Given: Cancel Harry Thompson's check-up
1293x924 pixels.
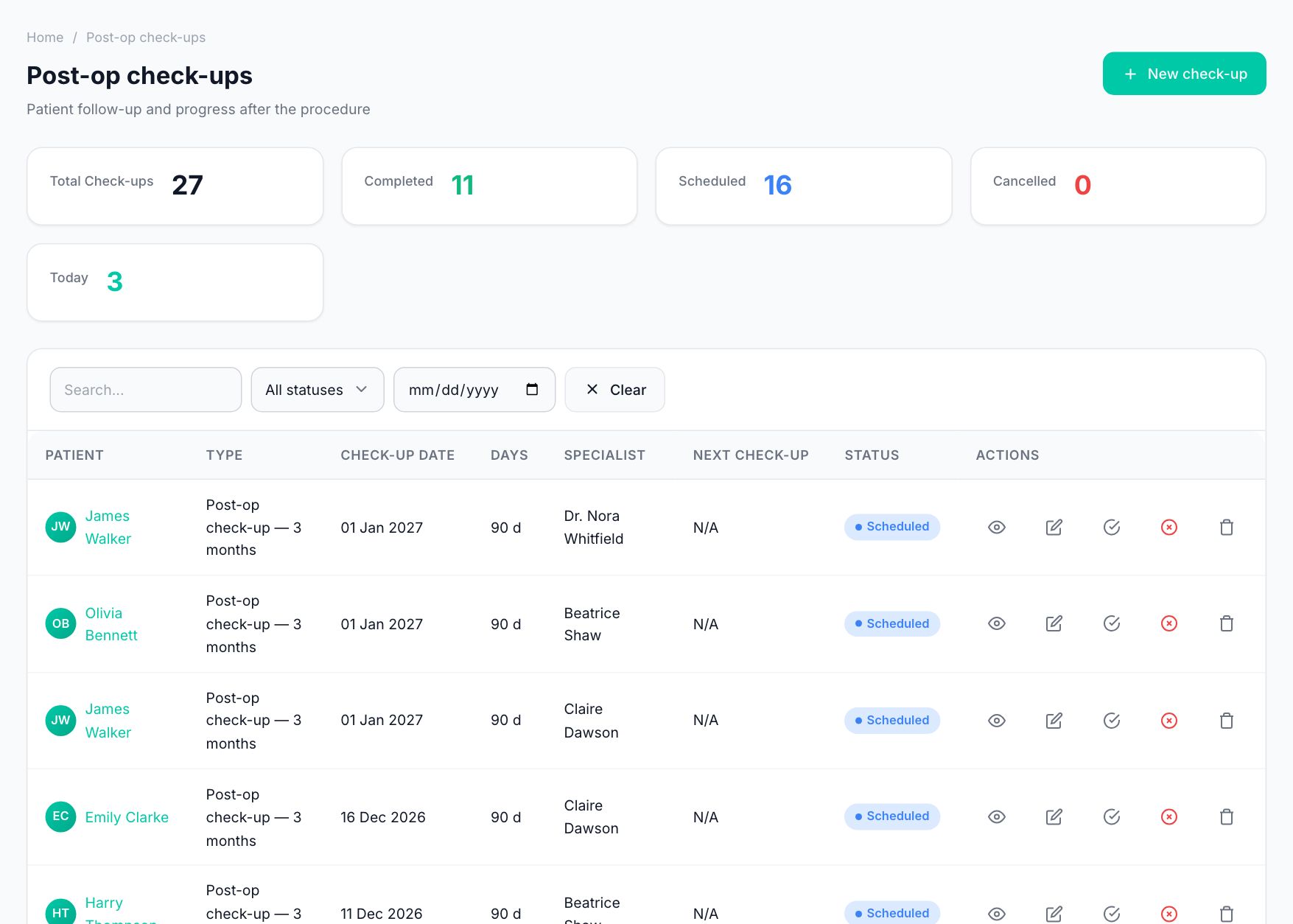Looking at the screenshot, I should pos(1168,914).
